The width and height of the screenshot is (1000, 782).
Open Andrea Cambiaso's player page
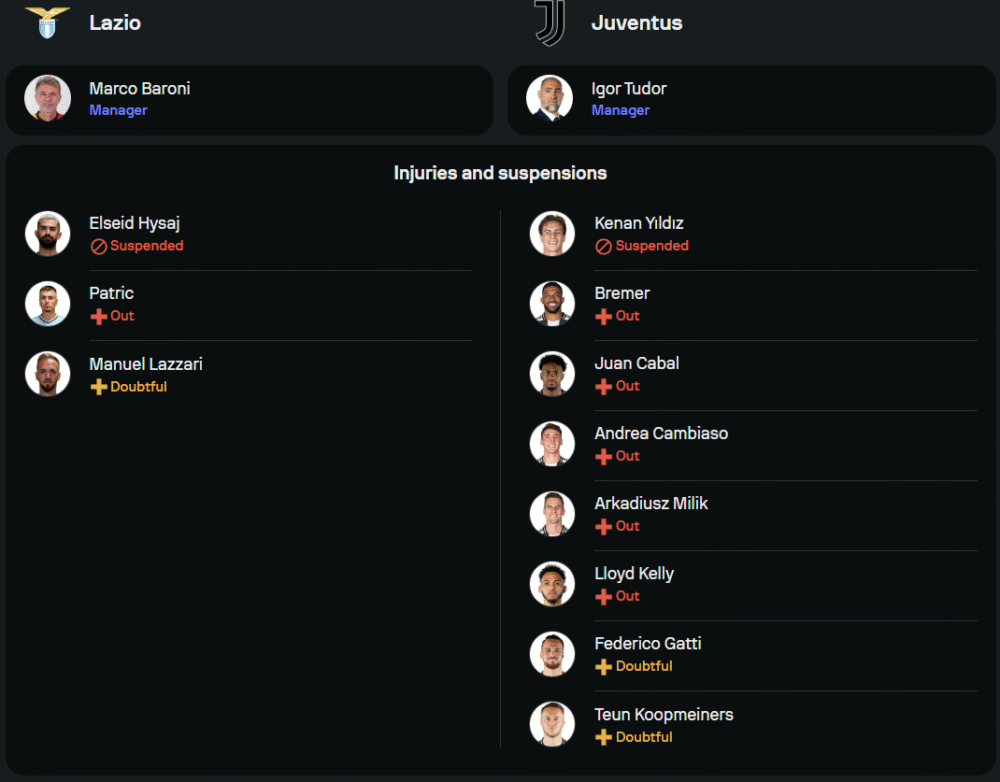[x=661, y=434]
